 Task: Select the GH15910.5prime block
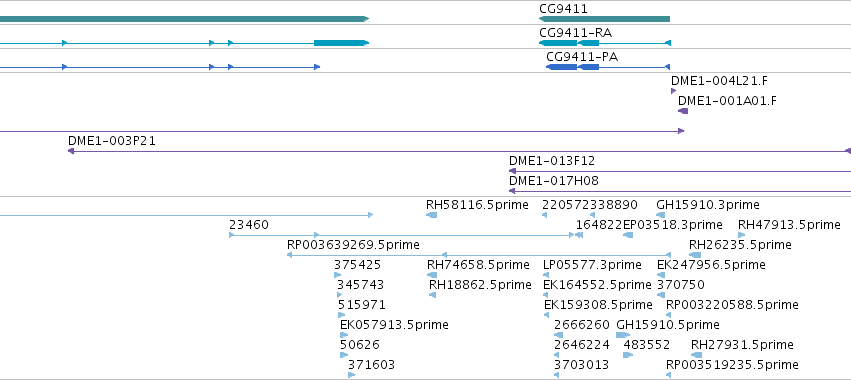(623, 335)
